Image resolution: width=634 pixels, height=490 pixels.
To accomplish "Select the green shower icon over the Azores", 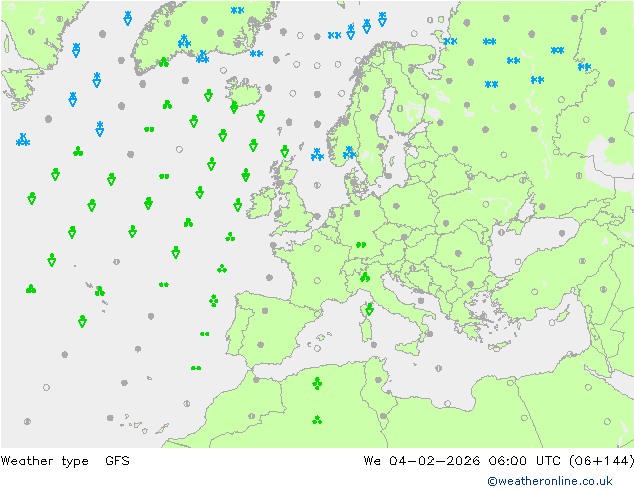I will coord(99,291).
